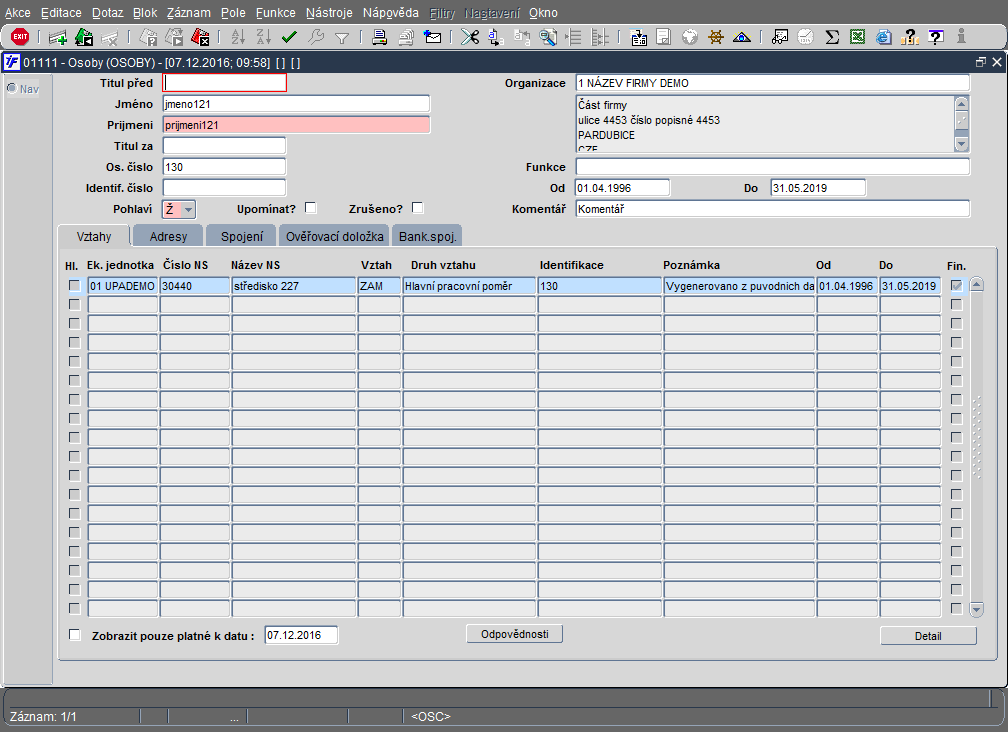Click into the Titul před field
1008x732 pixels.
224,83
